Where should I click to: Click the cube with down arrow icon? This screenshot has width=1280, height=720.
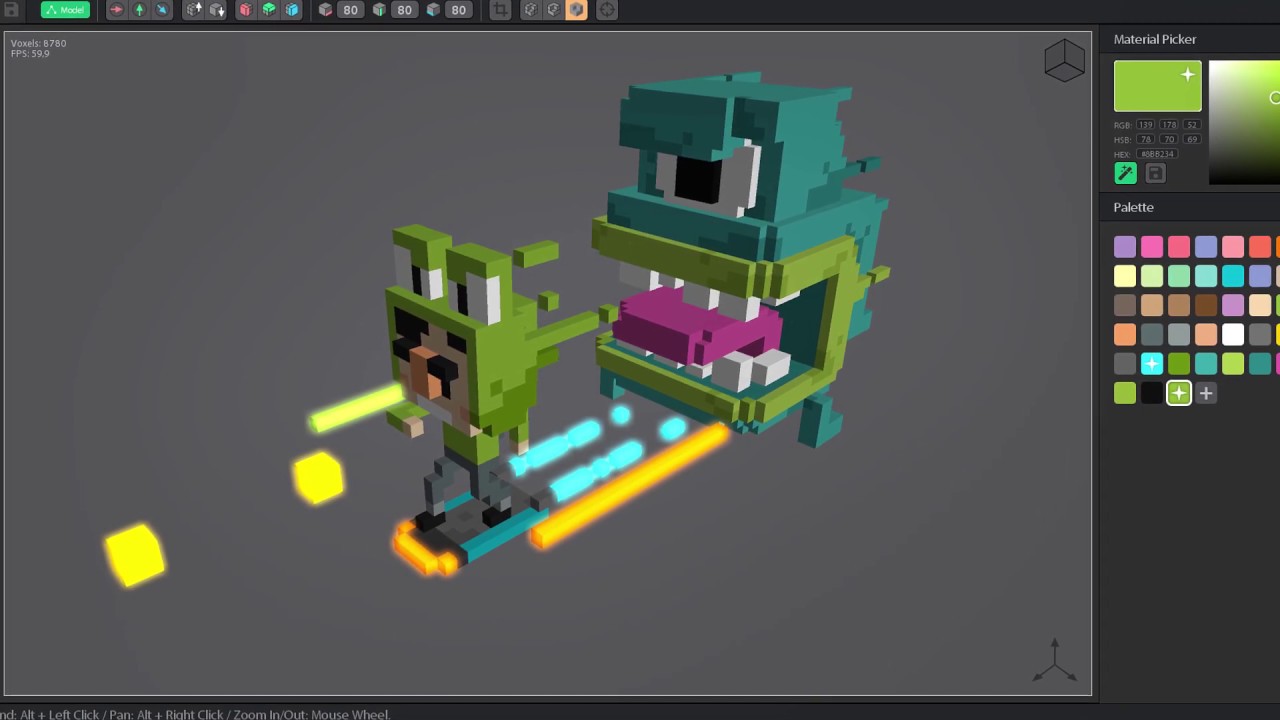[x=217, y=10]
